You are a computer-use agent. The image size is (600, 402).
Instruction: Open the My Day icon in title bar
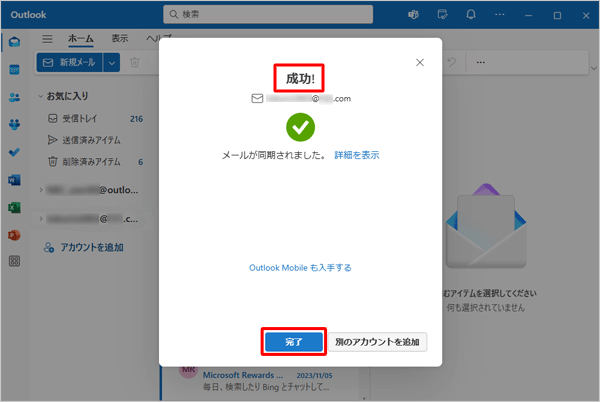(442, 15)
